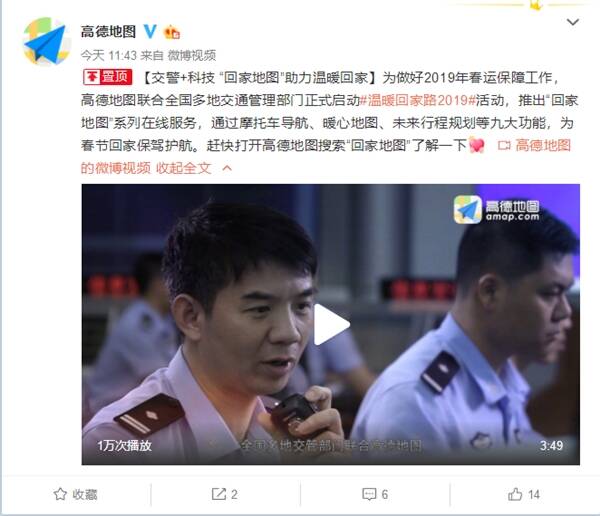Viewport: 600px width, 516px height.
Task: Click the blue V verification badge
Action: pos(150,31)
